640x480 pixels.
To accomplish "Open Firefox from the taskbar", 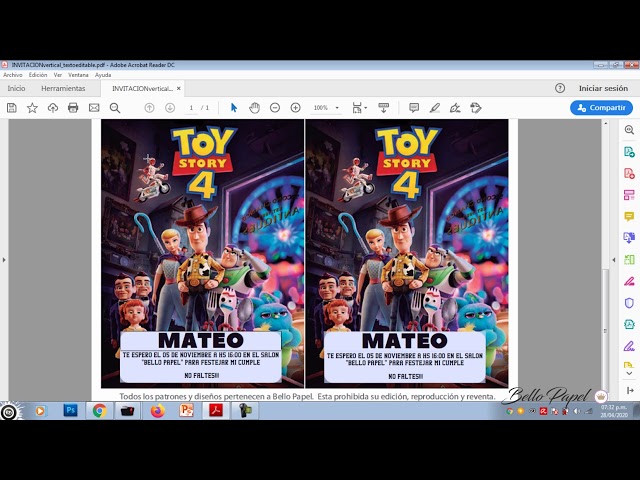I will 158,411.
